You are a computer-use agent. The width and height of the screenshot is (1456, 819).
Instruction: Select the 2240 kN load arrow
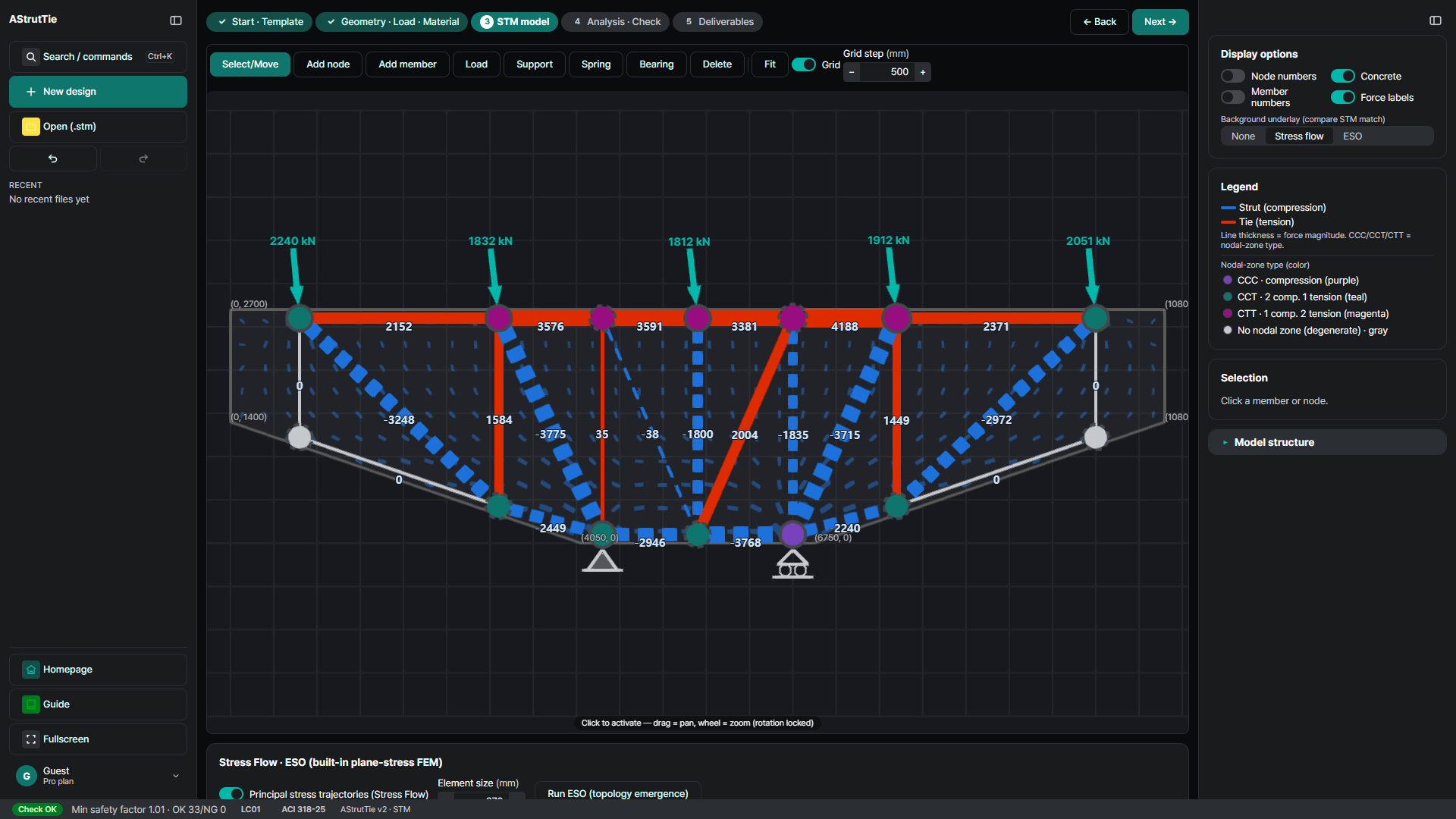coord(295,276)
